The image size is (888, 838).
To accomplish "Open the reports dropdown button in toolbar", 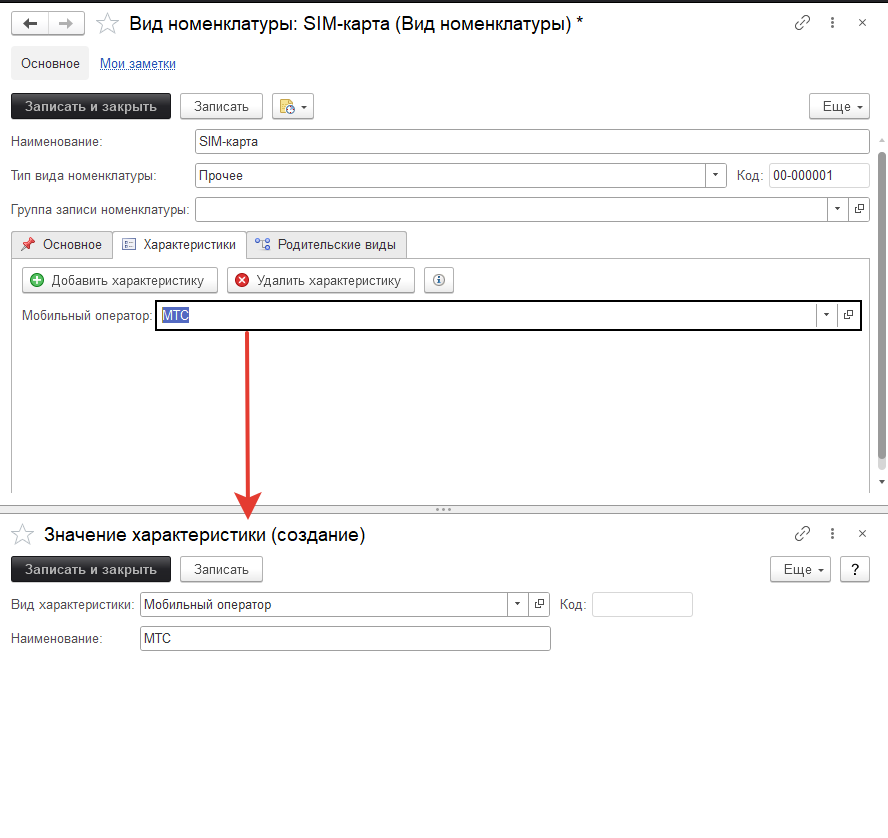I will pos(293,106).
